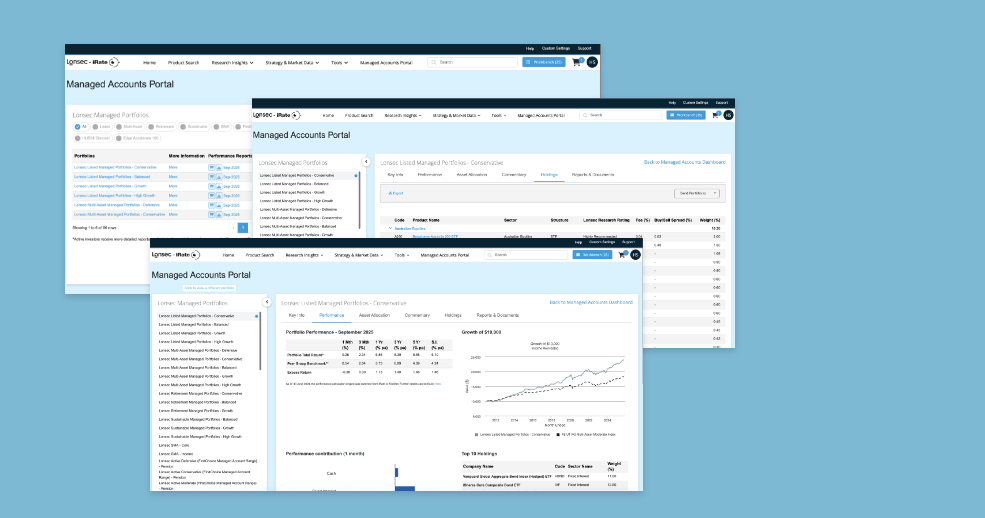The image size is (985, 518).
Task: Collapse portfolio list panel in performance window
Action: pos(267,302)
